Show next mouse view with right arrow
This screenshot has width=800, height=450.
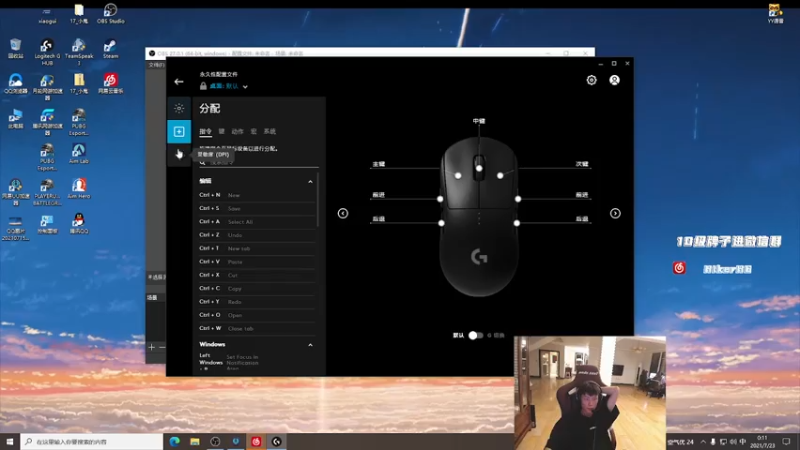[x=615, y=213]
